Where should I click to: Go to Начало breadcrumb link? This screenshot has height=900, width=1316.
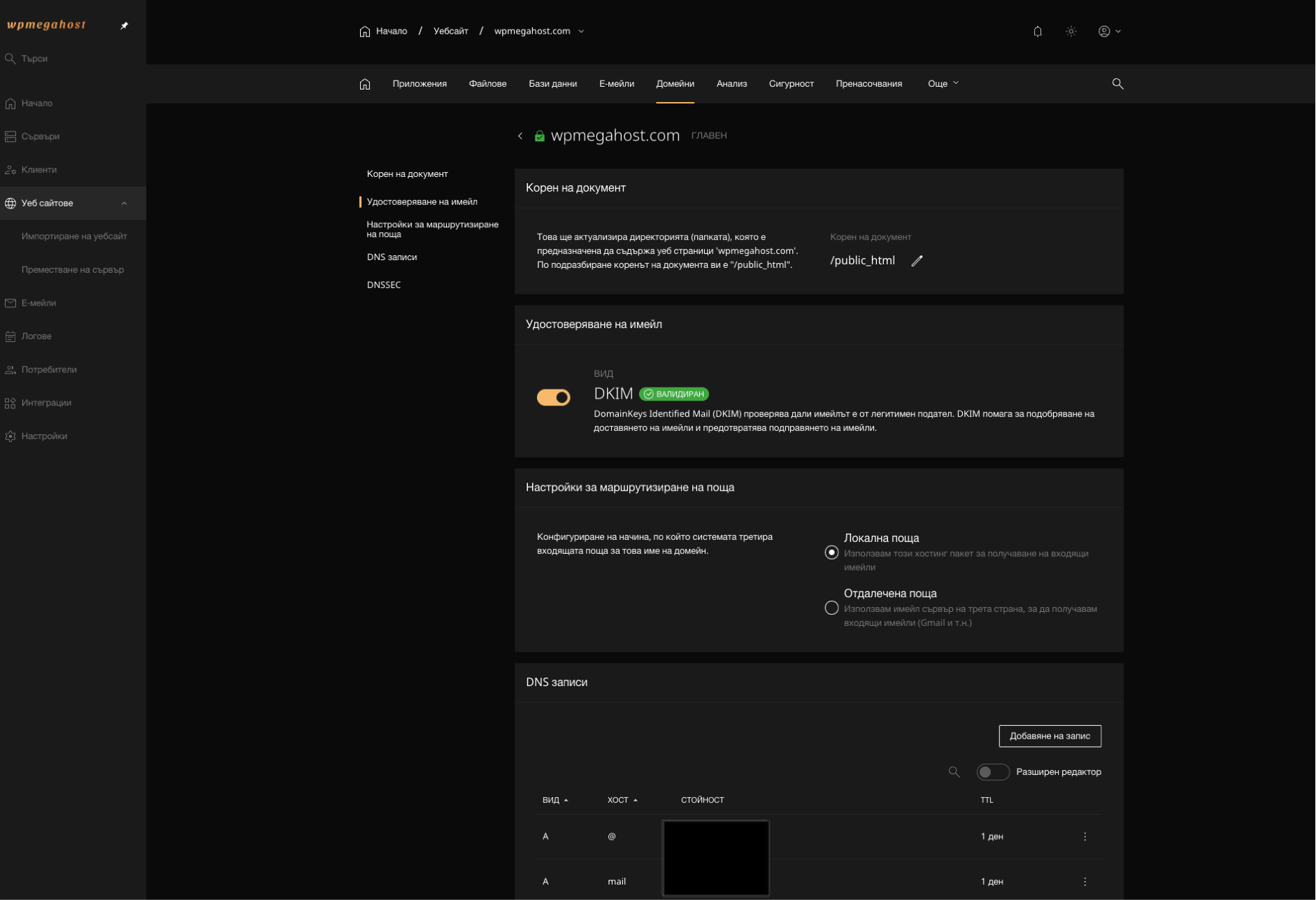(x=392, y=31)
